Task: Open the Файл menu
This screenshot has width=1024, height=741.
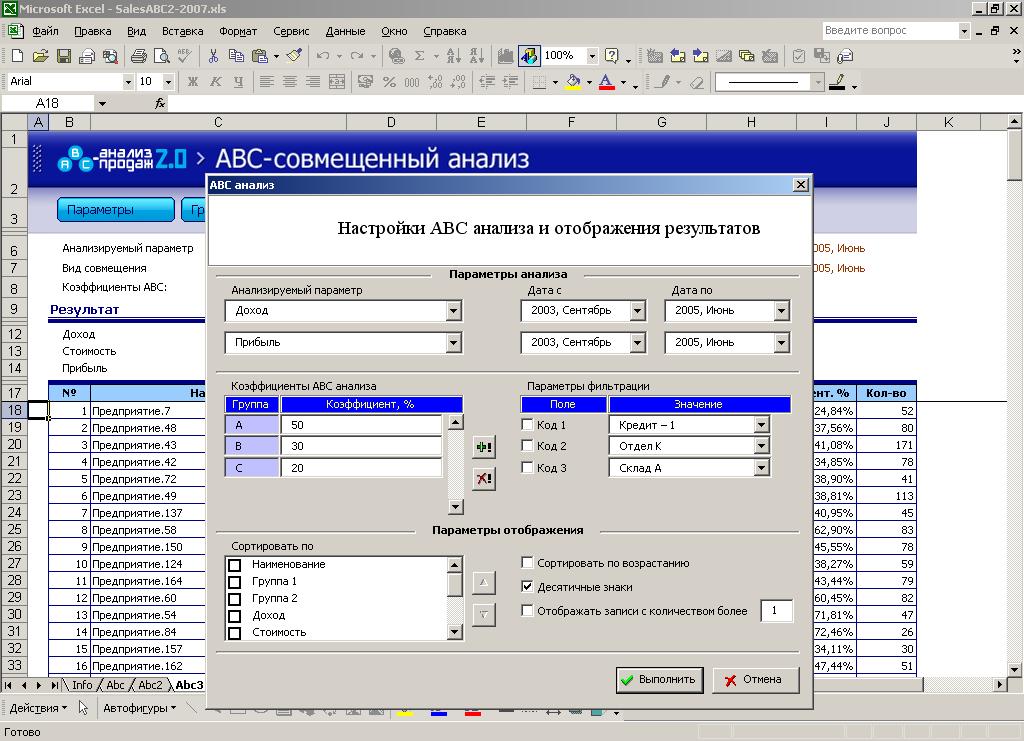Action: coord(45,31)
